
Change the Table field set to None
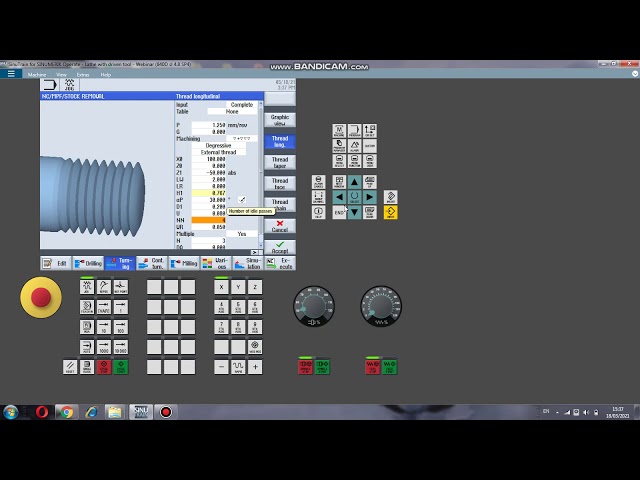232,111
